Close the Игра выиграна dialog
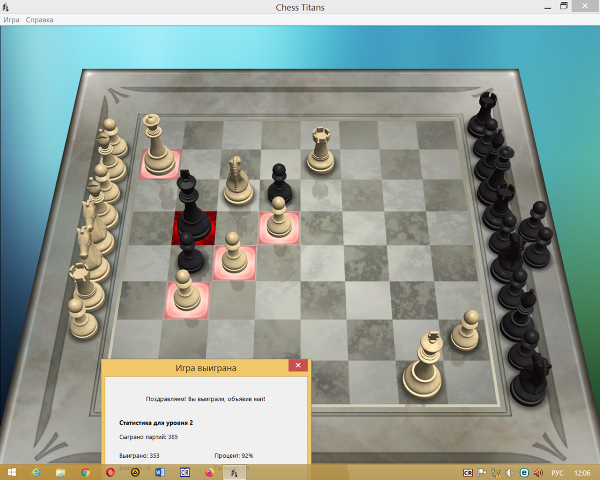 [x=298, y=367]
